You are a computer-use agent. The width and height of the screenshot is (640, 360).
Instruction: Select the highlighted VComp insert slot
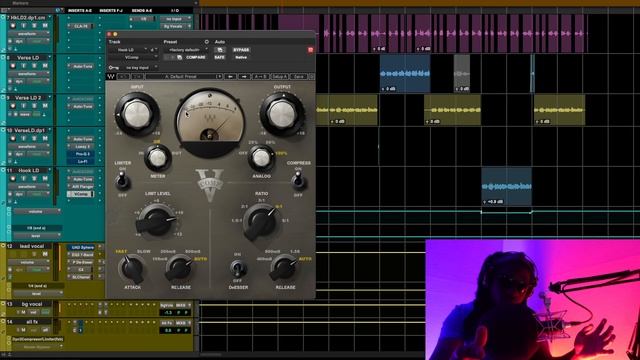80,194
